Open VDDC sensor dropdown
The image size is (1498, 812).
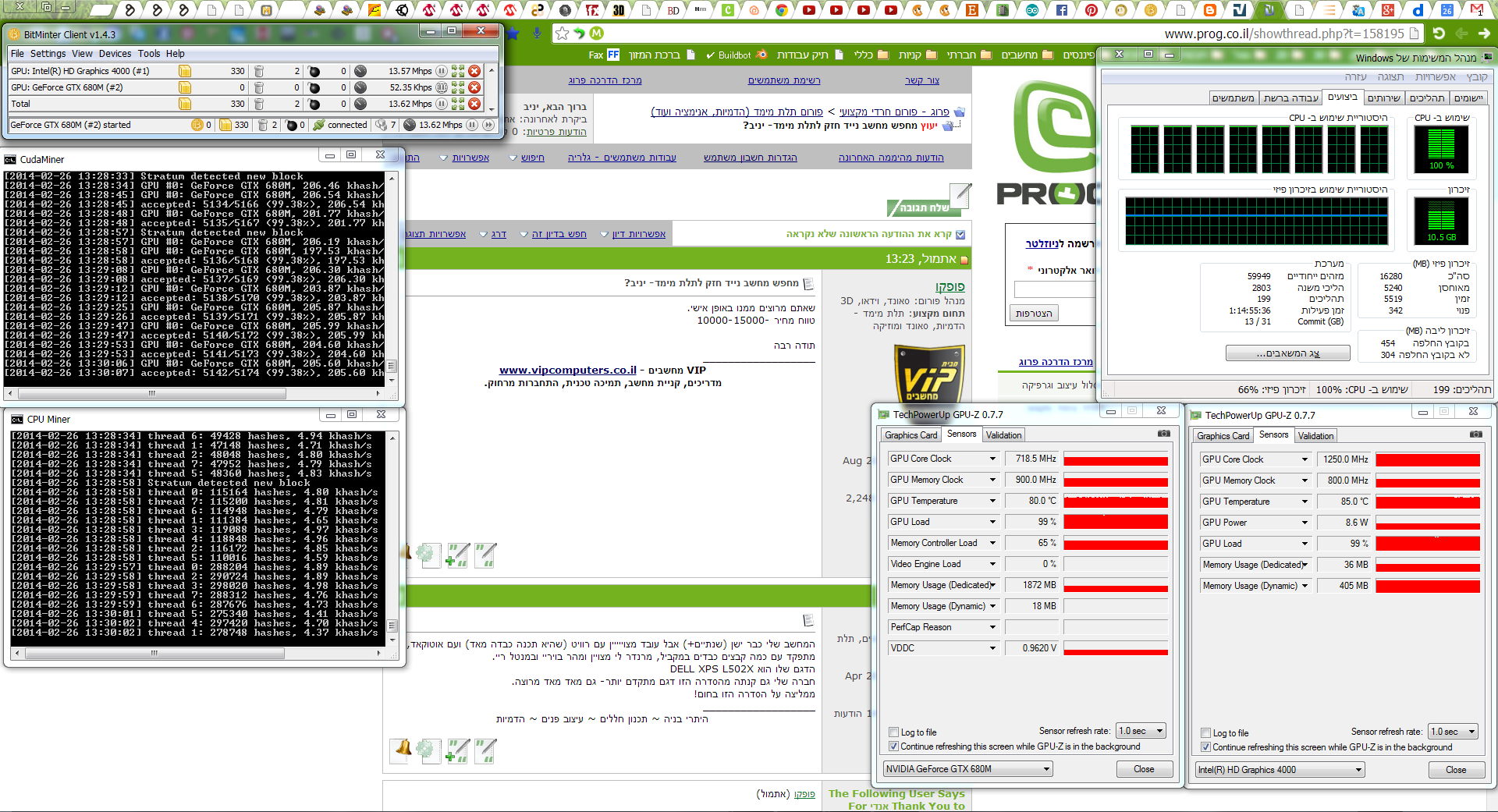pyautogui.click(x=993, y=648)
